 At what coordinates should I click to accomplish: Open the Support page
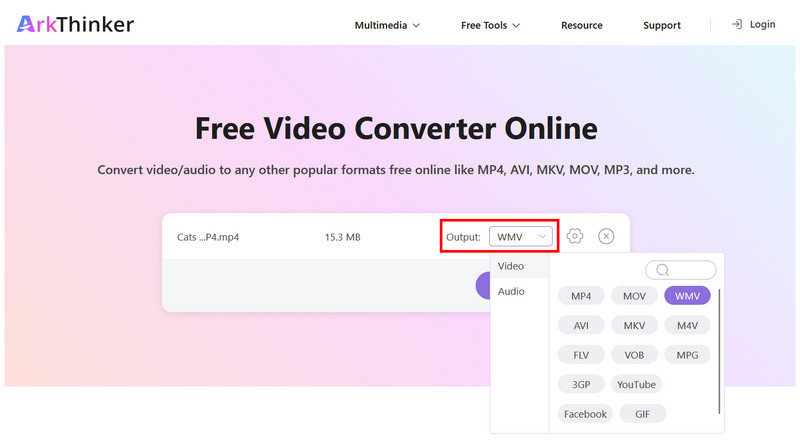click(662, 25)
